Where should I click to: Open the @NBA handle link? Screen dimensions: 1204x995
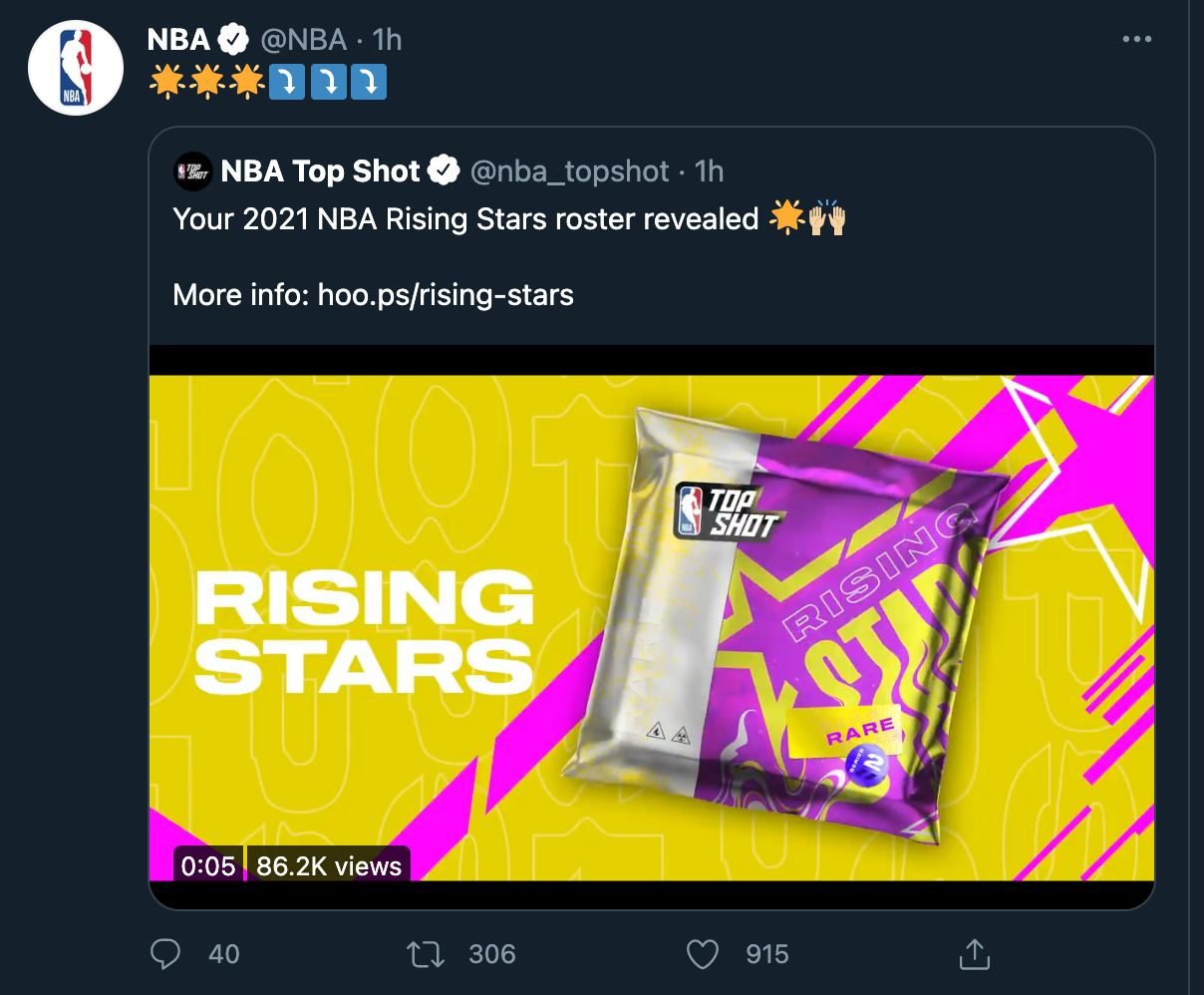(303, 40)
